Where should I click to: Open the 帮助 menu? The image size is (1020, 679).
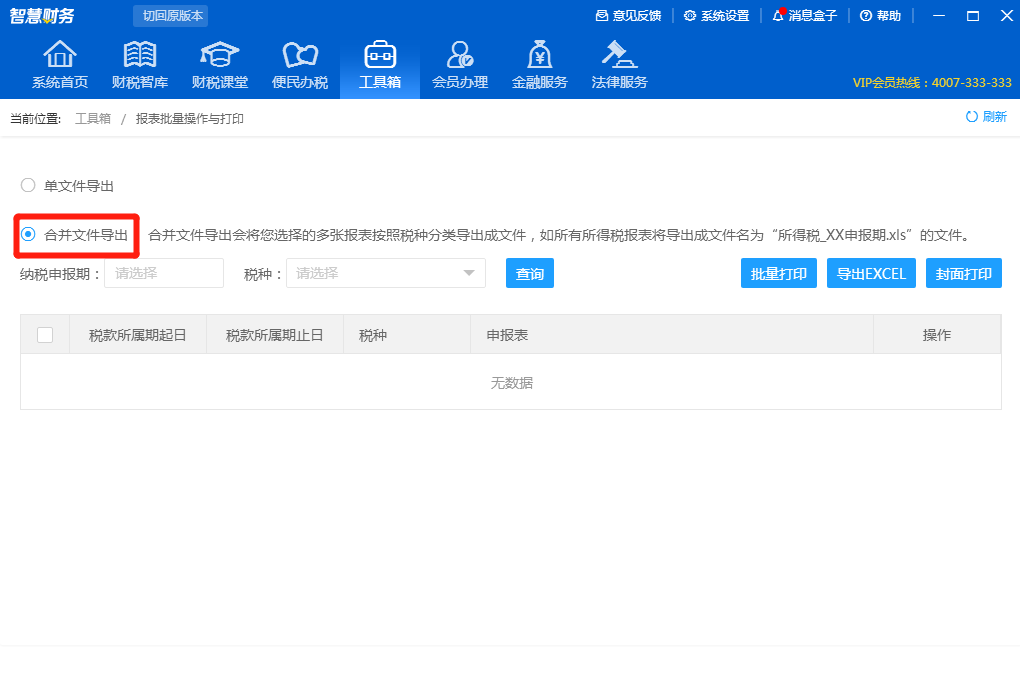(x=879, y=16)
